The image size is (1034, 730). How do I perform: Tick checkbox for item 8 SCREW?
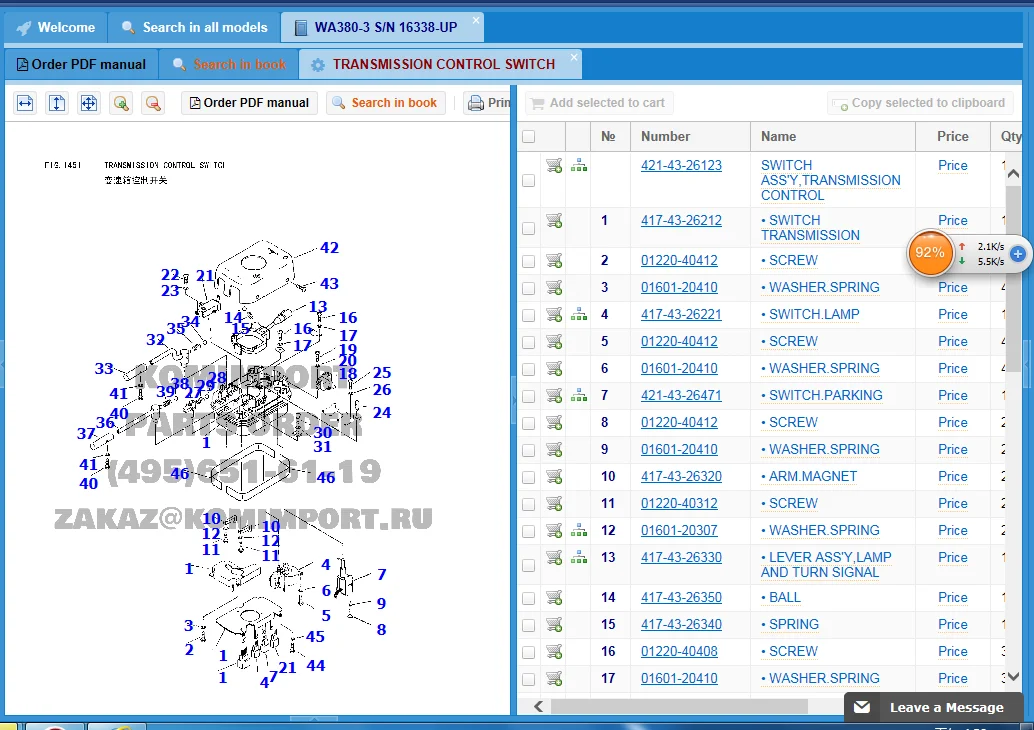pos(528,423)
